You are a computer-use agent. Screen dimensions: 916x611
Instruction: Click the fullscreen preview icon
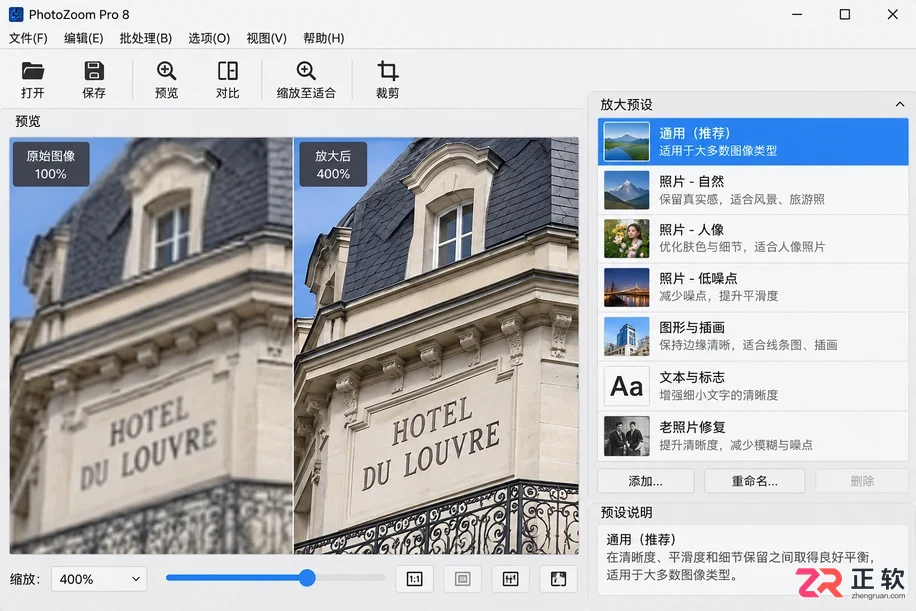click(x=558, y=579)
